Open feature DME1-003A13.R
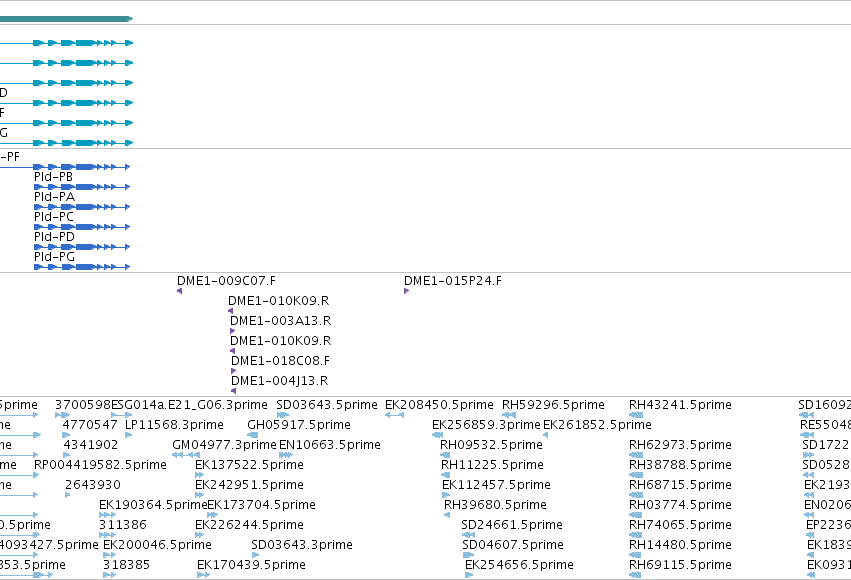Image resolution: width=851 pixels, height=580 pixels. pyautogui.click(x=281, y=321)
